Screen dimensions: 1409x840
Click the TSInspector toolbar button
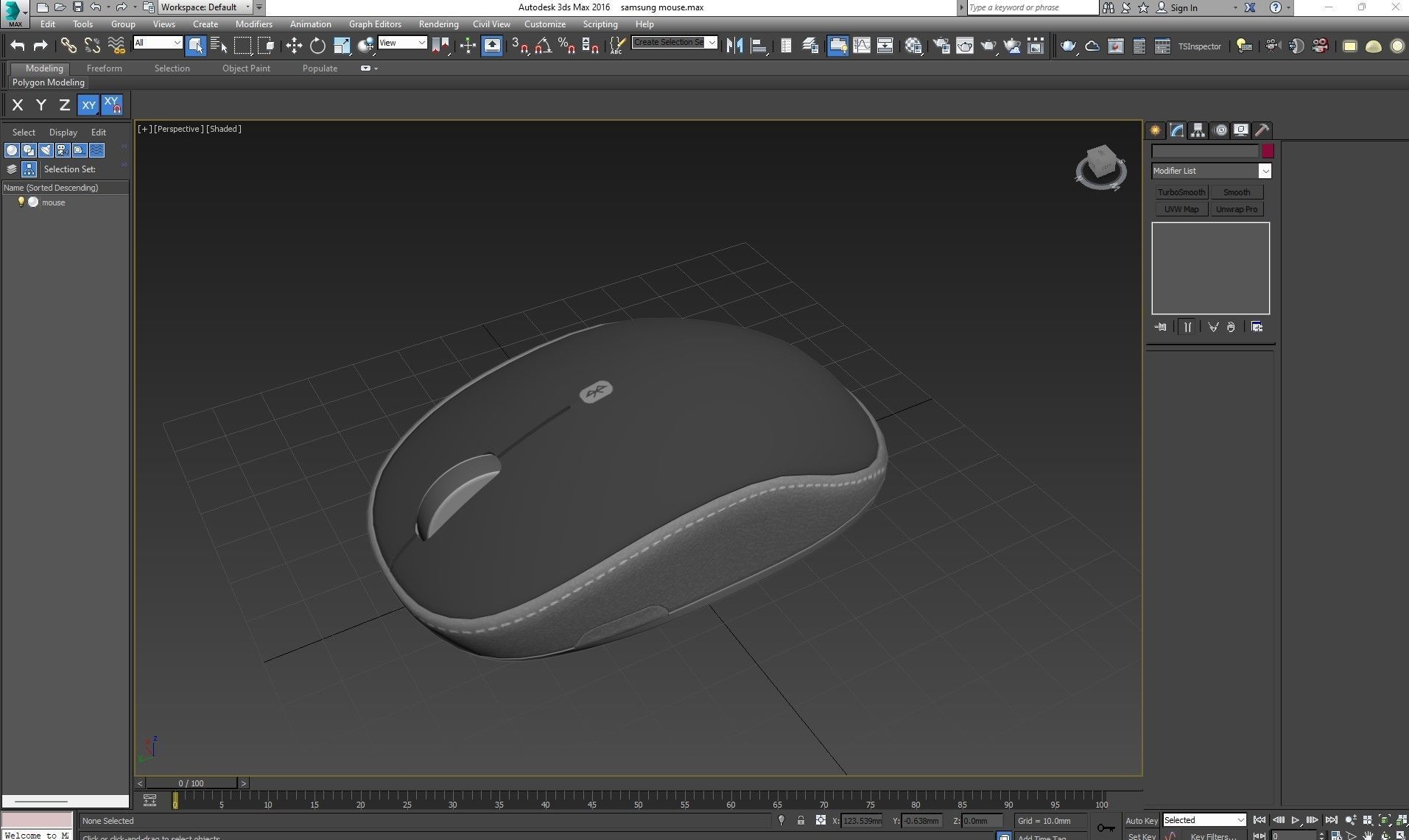click(x=1199, y=46)
